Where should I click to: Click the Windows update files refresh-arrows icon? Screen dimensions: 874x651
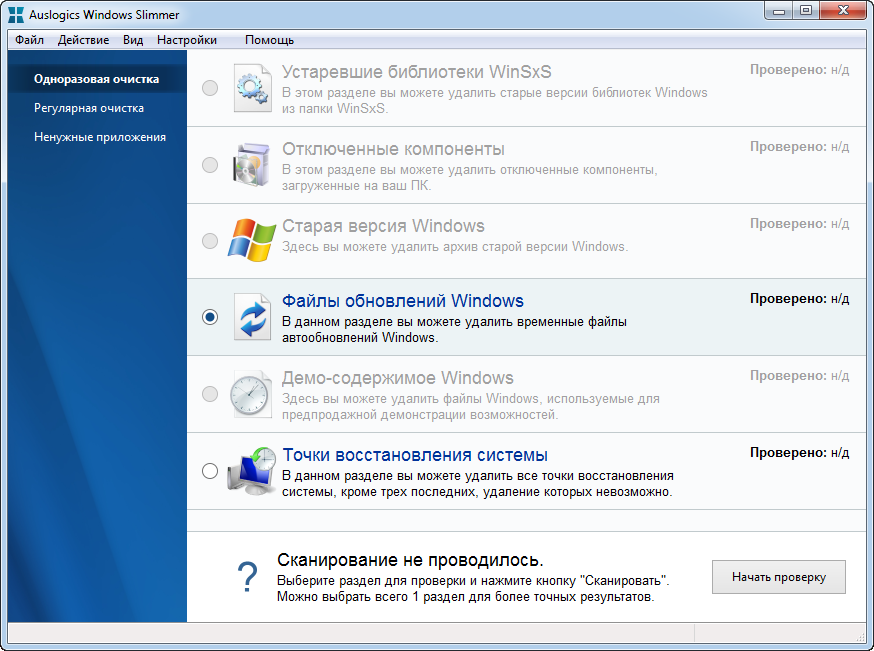click(253, 317)
